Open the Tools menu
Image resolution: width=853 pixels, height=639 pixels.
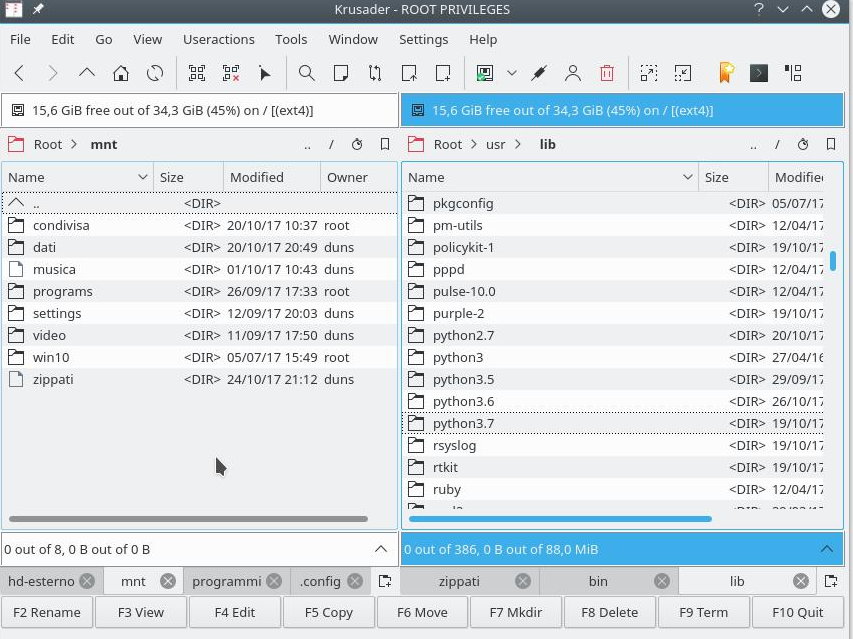(x=291, y=39)
